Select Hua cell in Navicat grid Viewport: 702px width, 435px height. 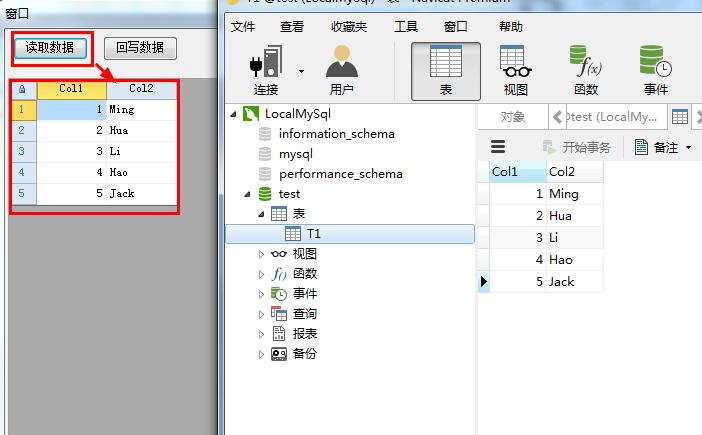coord(575,216)
